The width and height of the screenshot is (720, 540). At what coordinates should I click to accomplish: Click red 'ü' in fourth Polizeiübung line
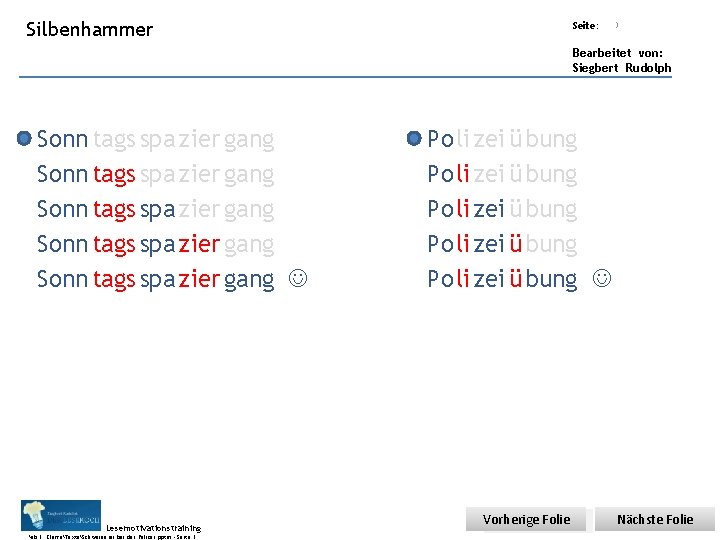[515, 244]
